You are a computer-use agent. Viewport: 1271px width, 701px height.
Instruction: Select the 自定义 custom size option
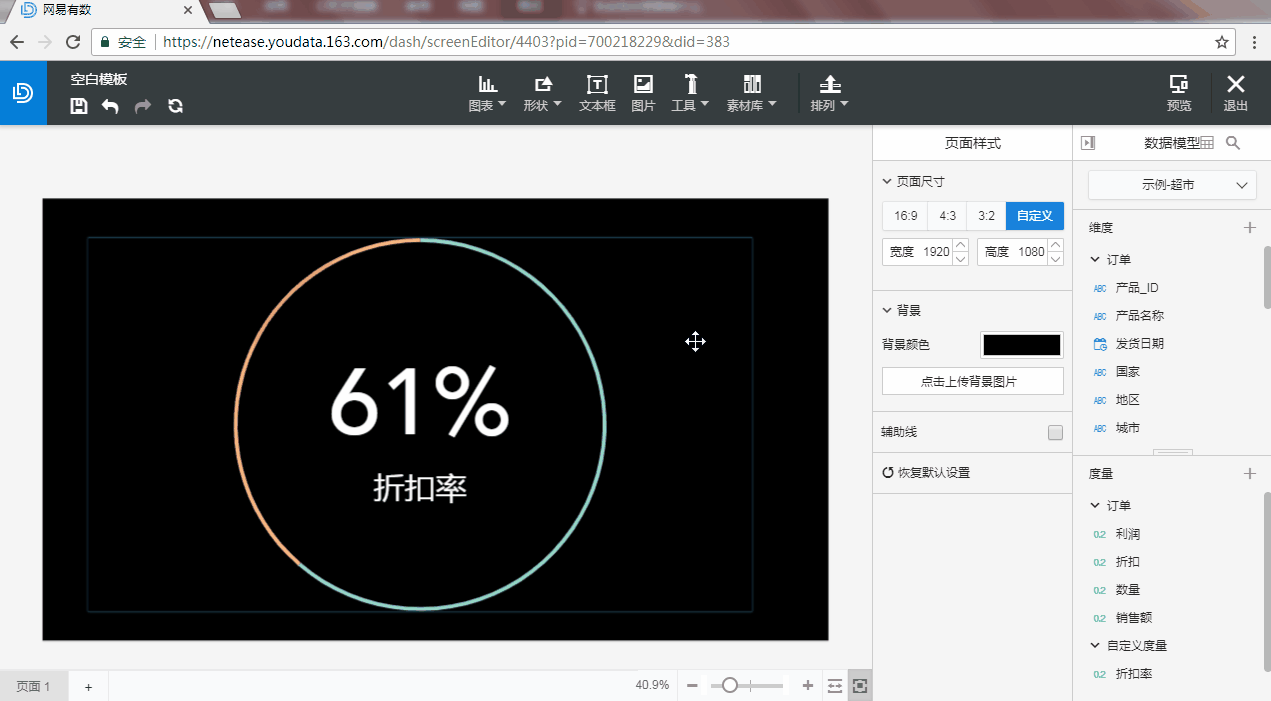[x=1035, y=216]
